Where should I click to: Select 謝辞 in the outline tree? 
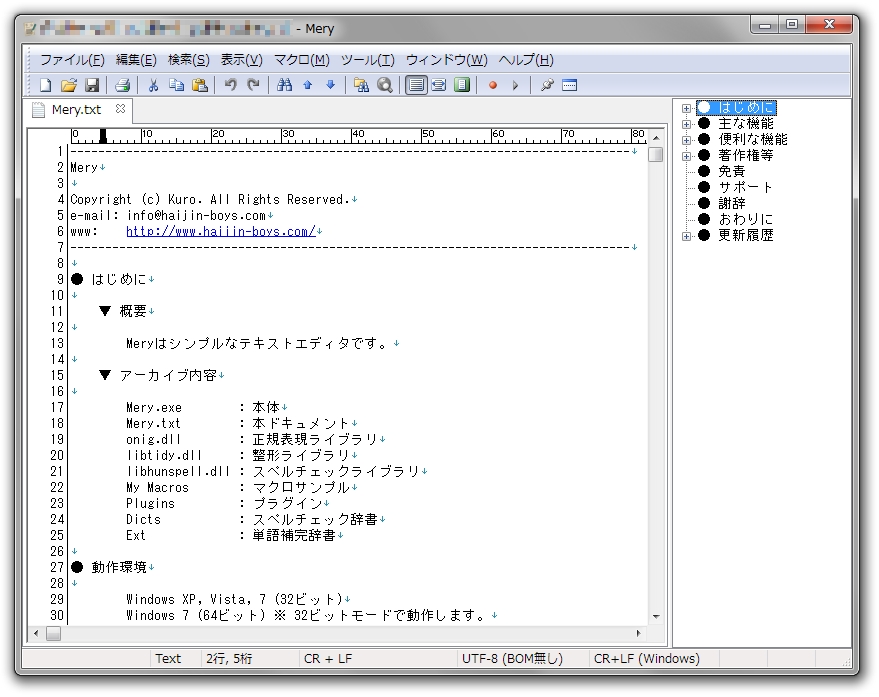pos(732,203)
